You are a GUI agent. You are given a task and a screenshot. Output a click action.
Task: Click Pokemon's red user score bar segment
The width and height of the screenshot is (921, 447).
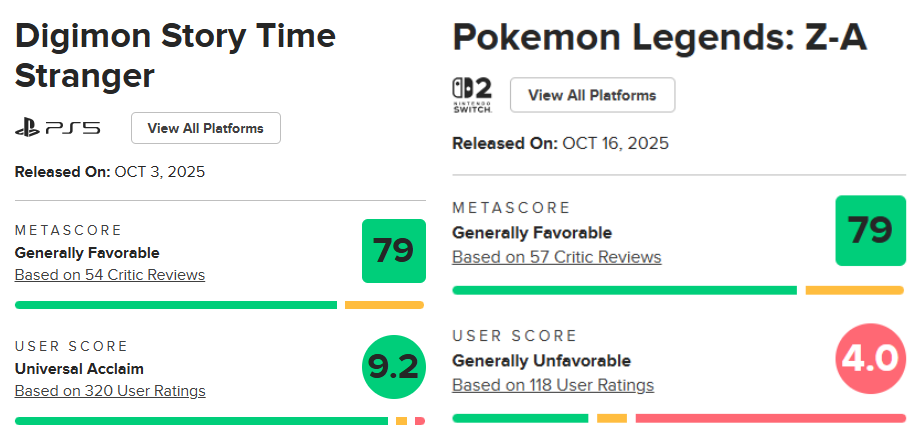(x=769, y=418)
